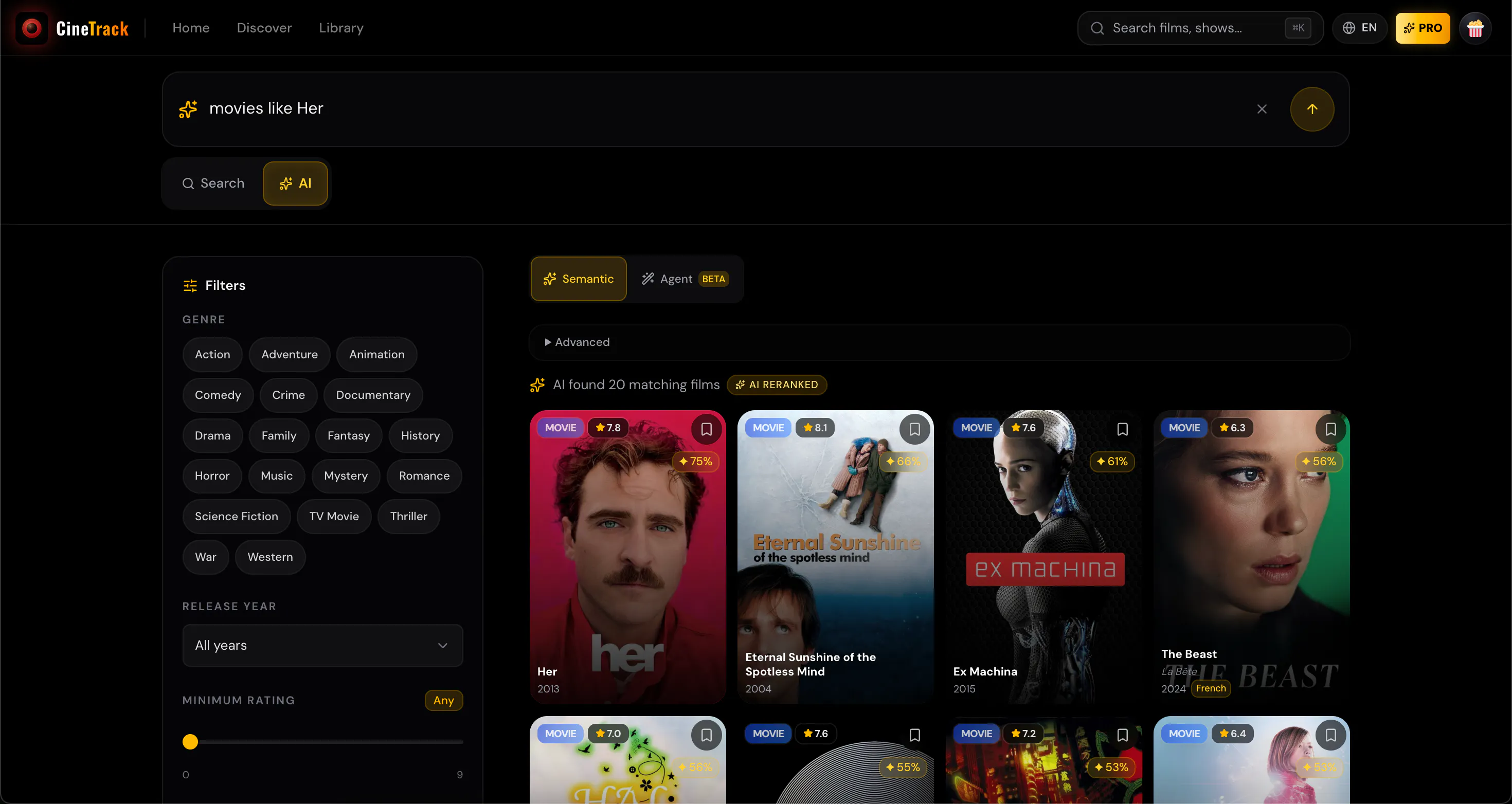Toggle the Thriller genre filter
1512x804 pixels.
pos(408,517)
